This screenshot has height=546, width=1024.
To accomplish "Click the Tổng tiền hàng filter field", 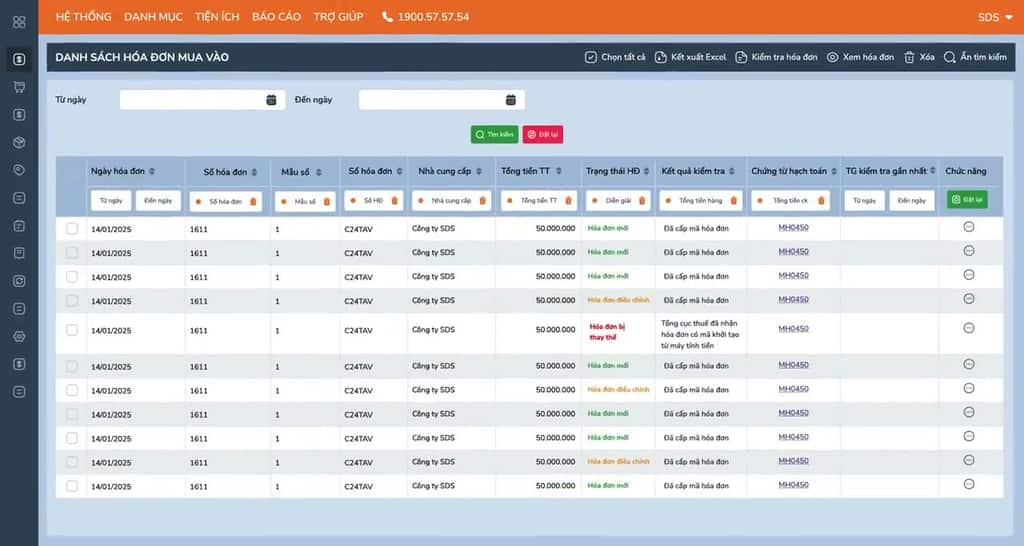I will tap(701, 201).
